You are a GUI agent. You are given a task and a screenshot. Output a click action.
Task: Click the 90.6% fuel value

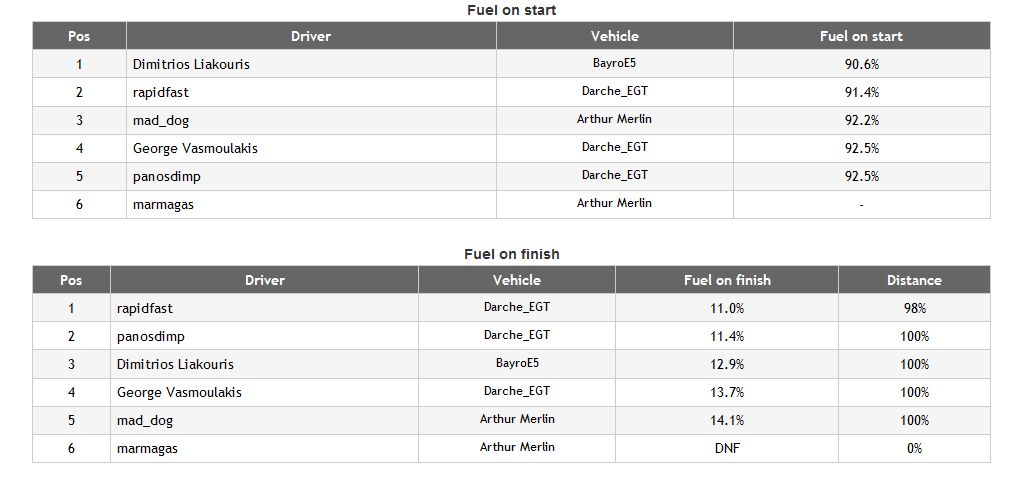(861, 64)
